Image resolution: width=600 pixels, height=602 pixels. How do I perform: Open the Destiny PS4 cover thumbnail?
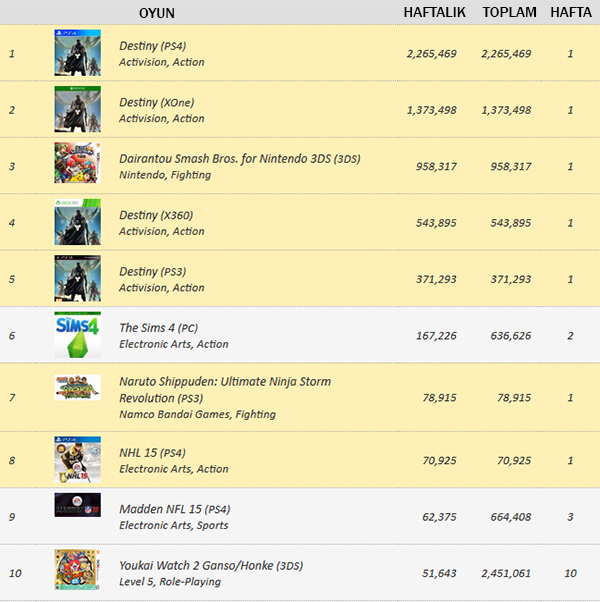[x=78, y=53]
